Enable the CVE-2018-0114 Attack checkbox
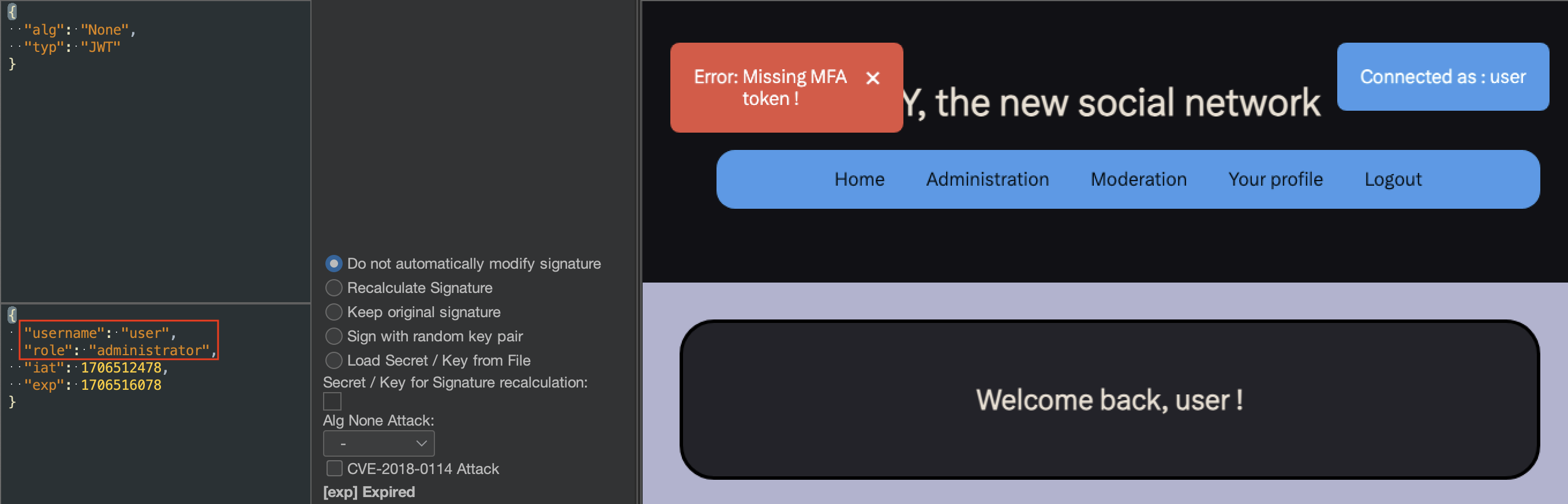 click(x=334, y=469)
